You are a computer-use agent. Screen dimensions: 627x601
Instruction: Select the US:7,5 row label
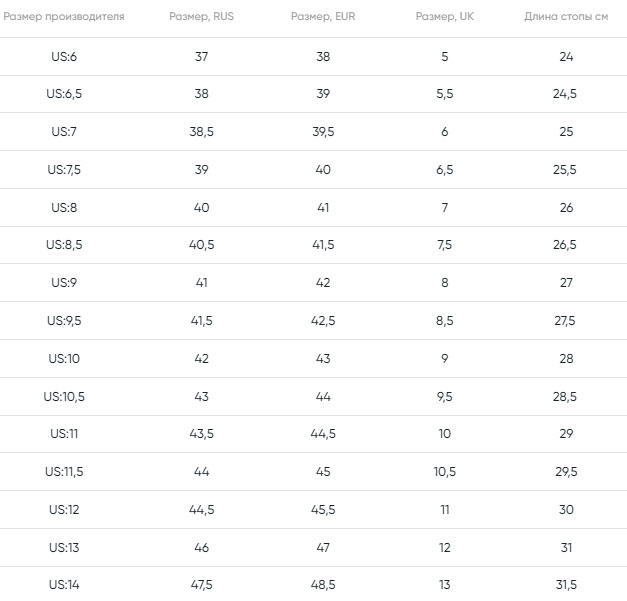point(64,170)
